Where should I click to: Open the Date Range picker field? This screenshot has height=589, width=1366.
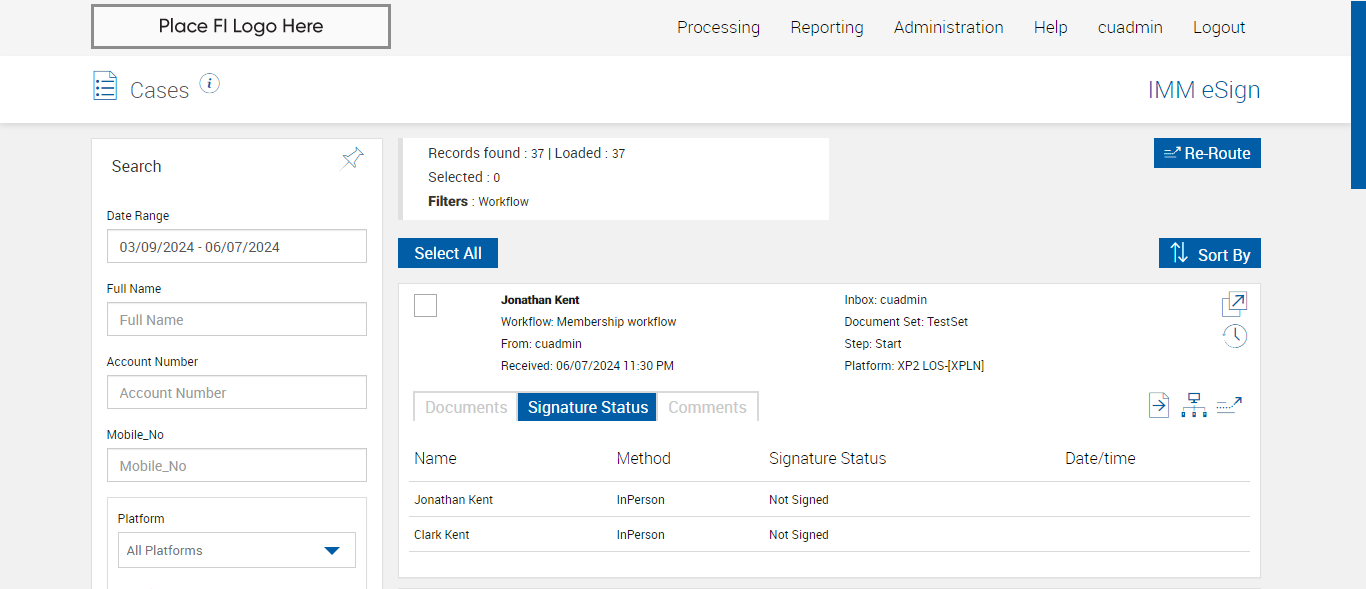[x=236, y=247]
